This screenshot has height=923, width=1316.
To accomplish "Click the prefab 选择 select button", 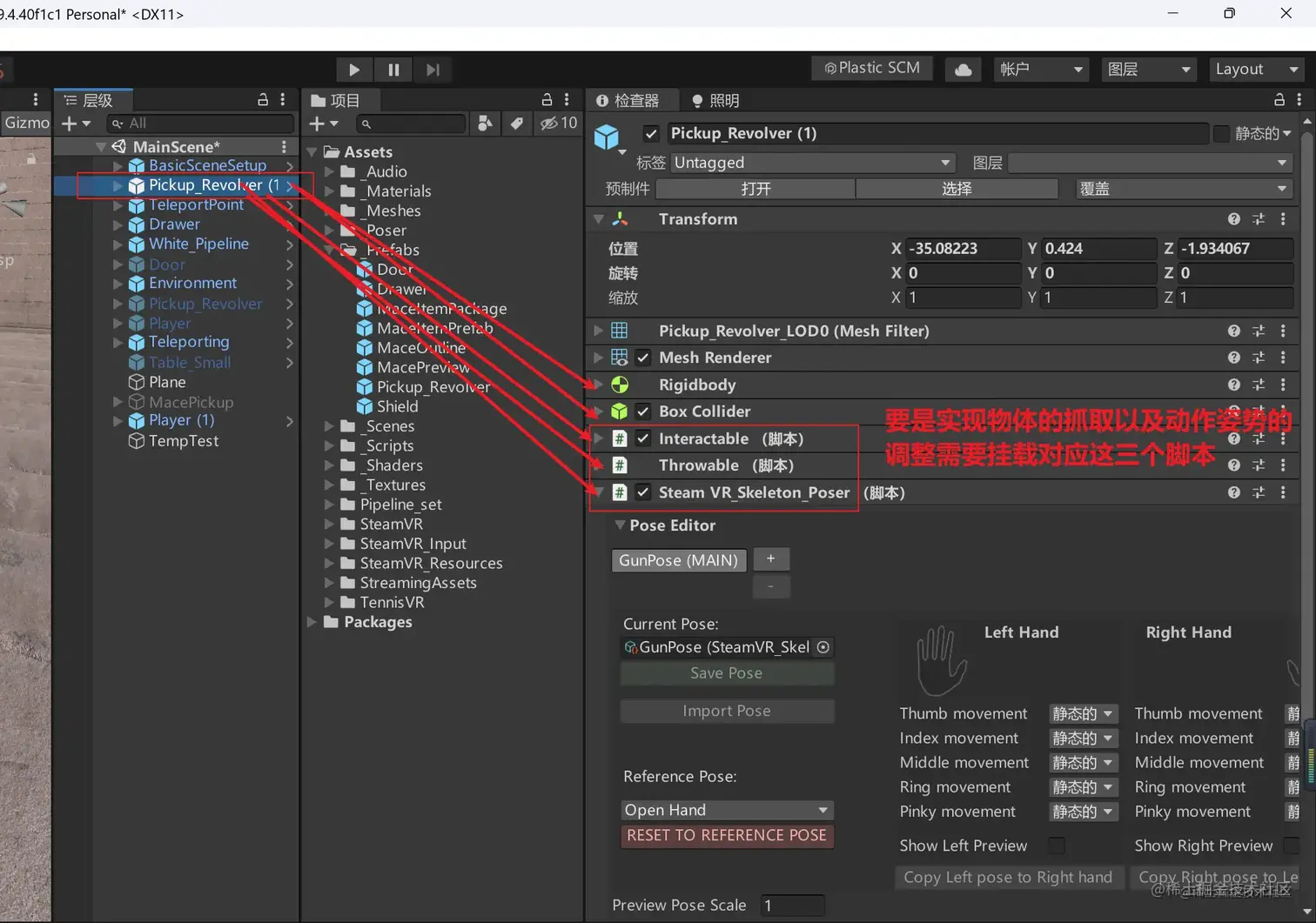I will pos(957,189).
